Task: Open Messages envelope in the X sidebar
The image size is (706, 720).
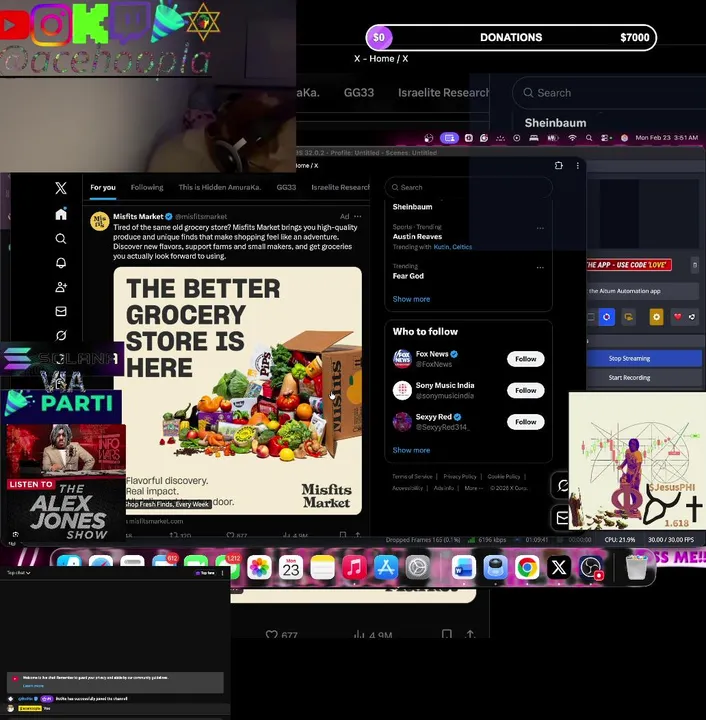Action: (x=61, y=311)
